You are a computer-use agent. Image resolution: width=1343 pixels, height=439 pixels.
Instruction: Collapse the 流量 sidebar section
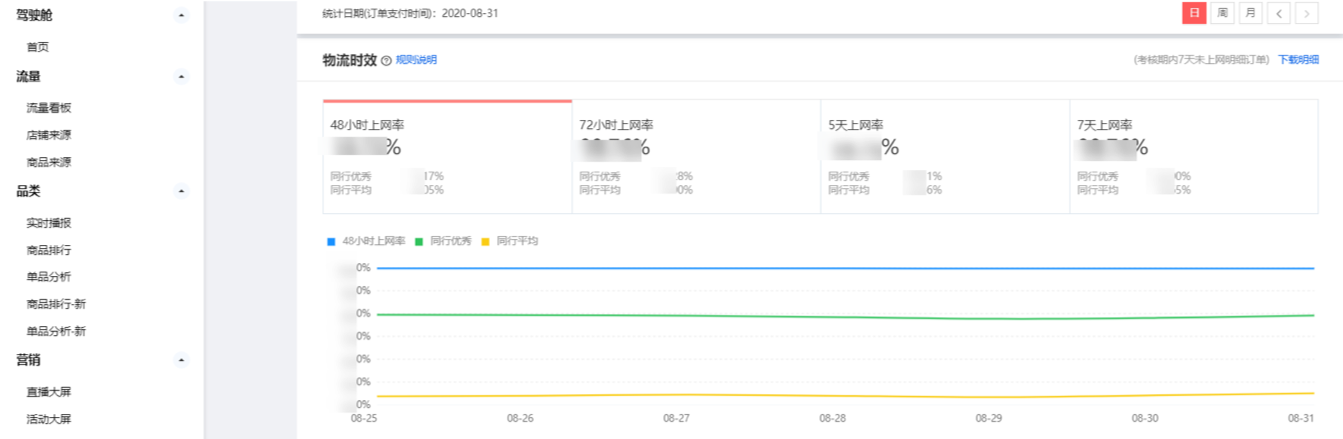pyautogui.click(x=181, y=76)
